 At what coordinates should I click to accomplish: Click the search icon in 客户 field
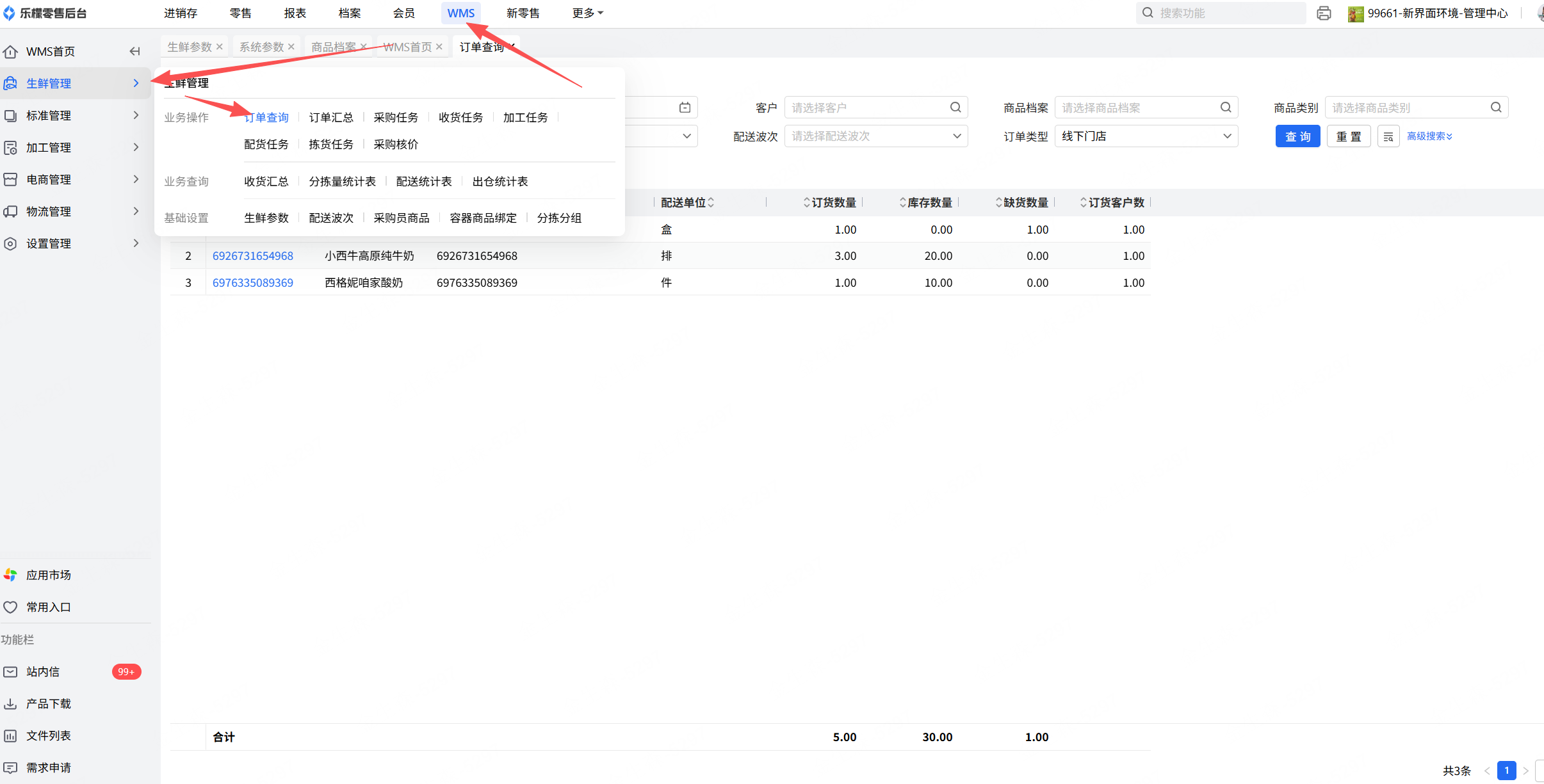pos(955,108)
